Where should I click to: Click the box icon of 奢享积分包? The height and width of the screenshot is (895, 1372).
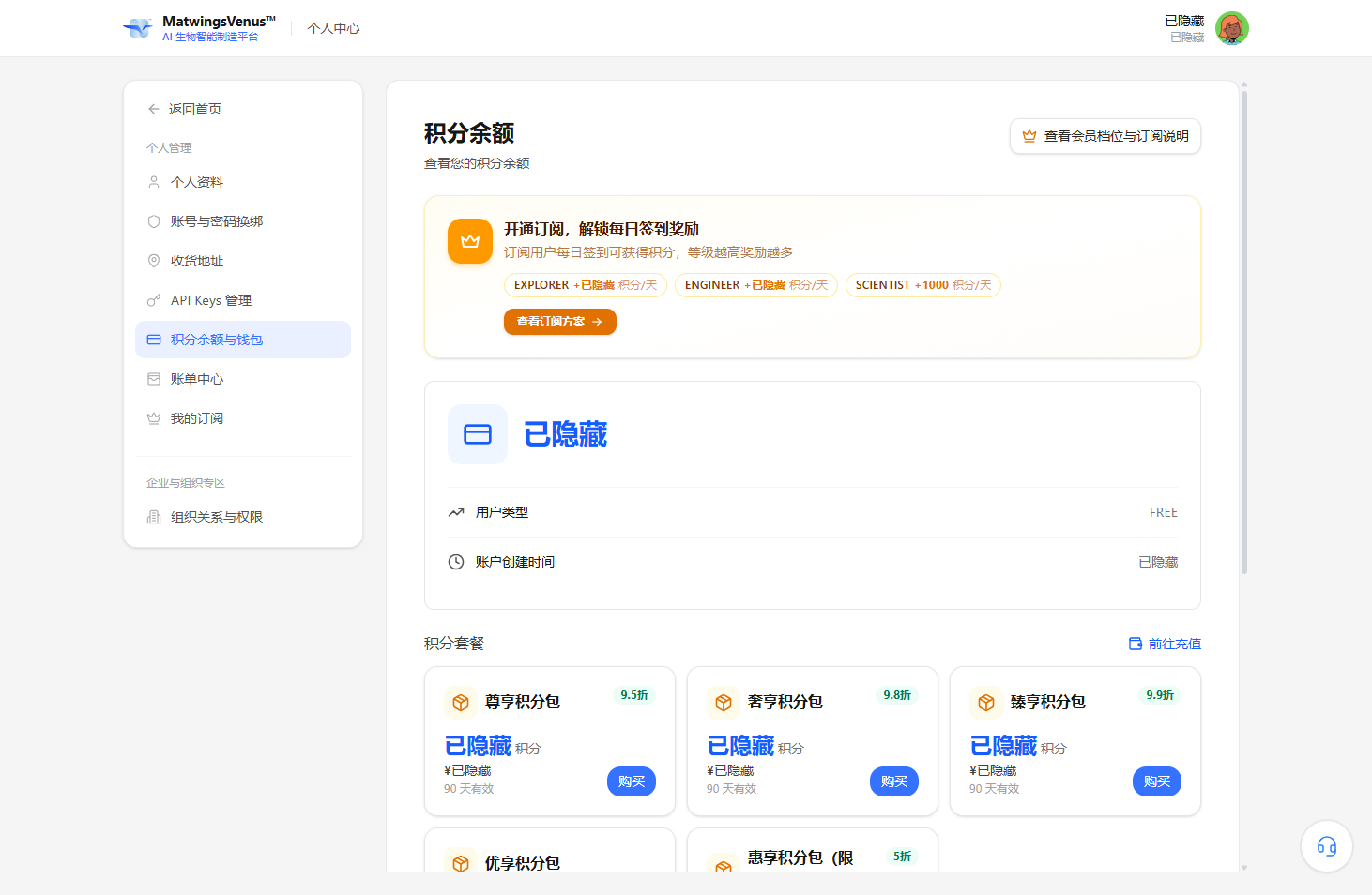(x=724, y=703)
